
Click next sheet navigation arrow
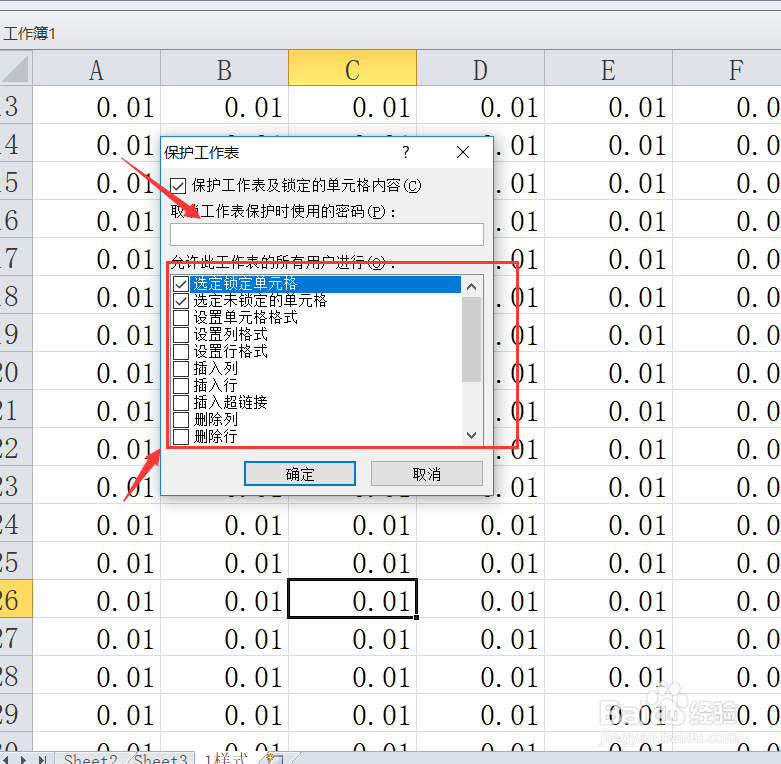pos(23,760)
